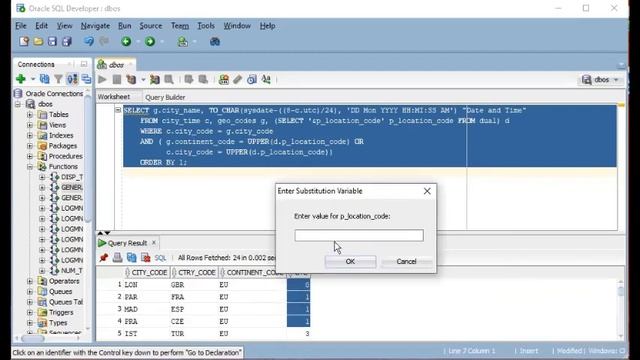The width and height of the screenshot is (640, 360).
Task: Click the SQL link in Query Result toolbar
Action: (x=160, y=258)
